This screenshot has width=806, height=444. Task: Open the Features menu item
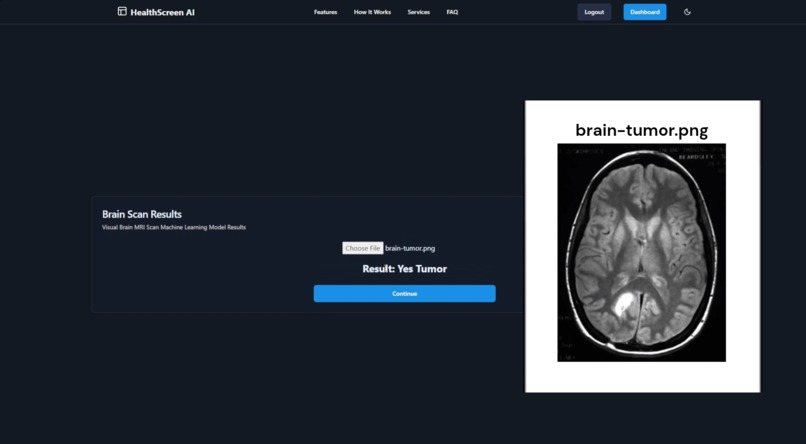coord(325,12)
